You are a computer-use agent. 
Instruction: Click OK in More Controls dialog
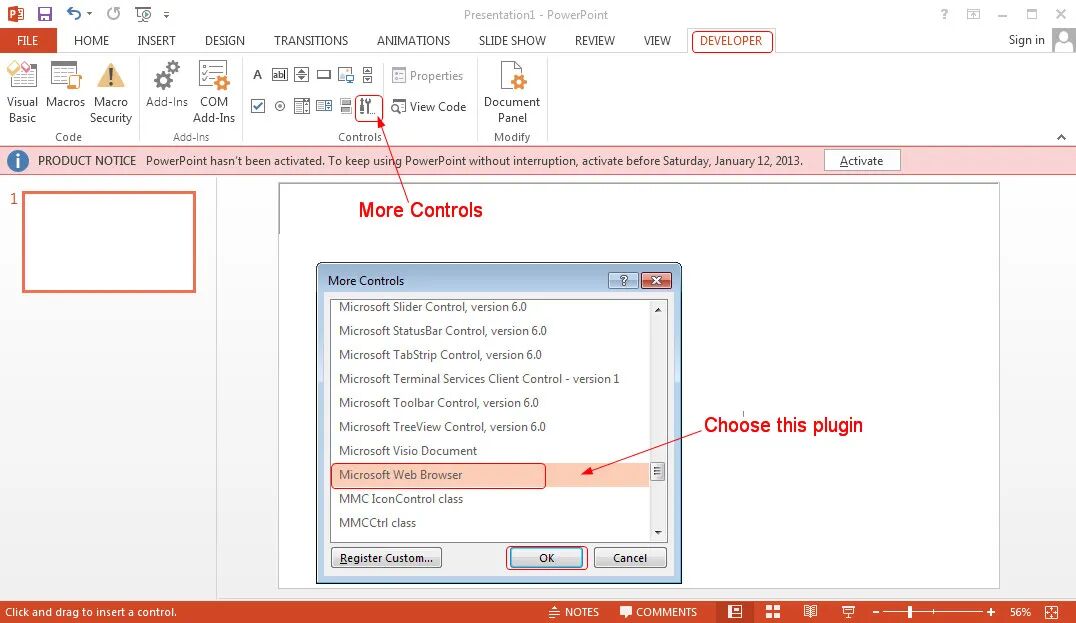pos(546,558)
